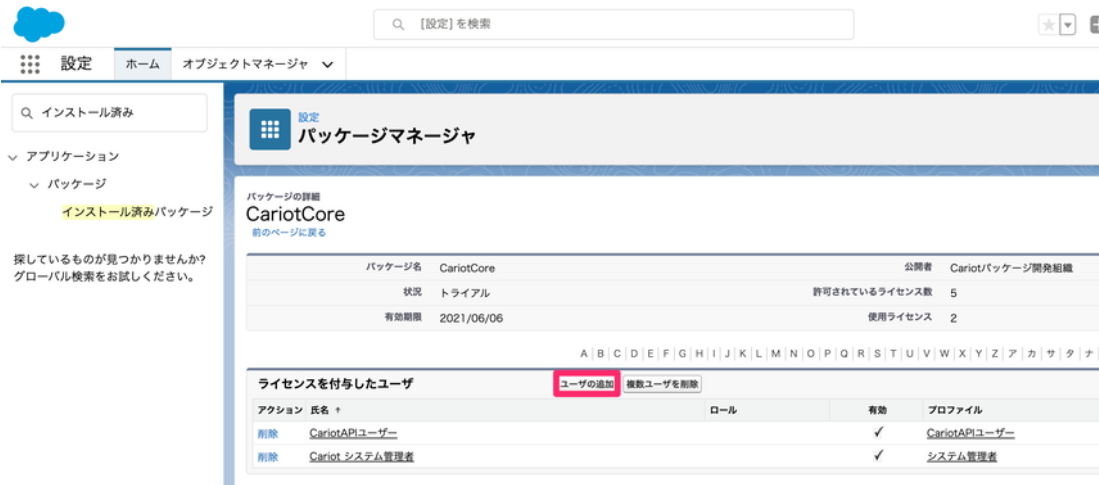Filter users by kana ア

pyautogui.click(x=1013, y=353)
